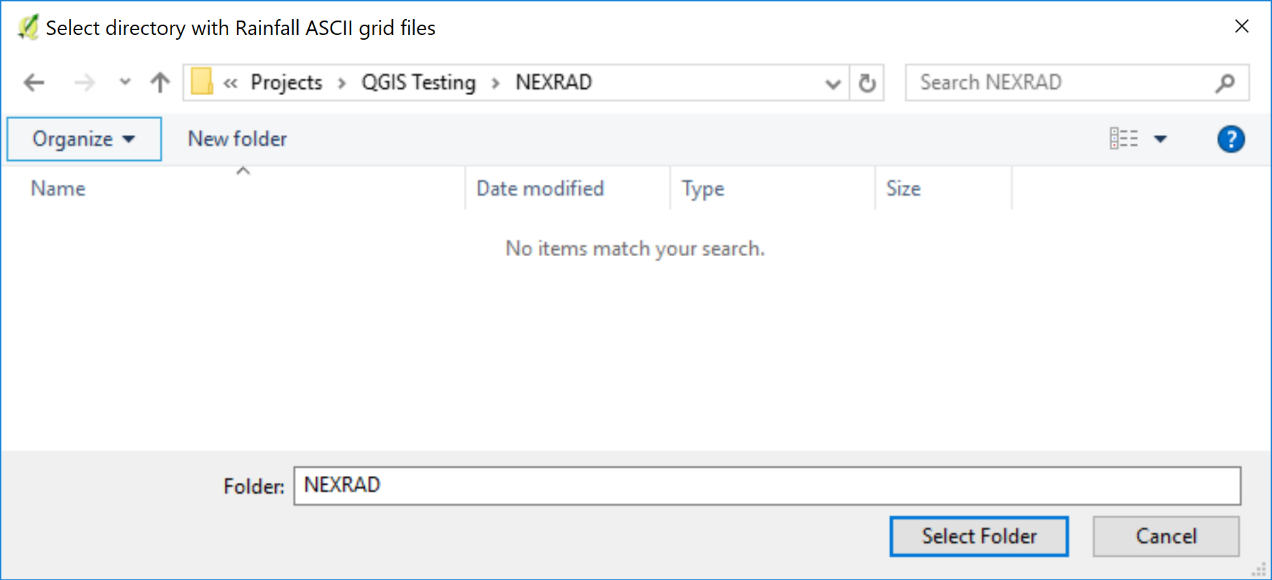Image resolution: width=1272 pixels, height=580 pixels.
Task: Go up one folder level
Action: coord(160,83)
